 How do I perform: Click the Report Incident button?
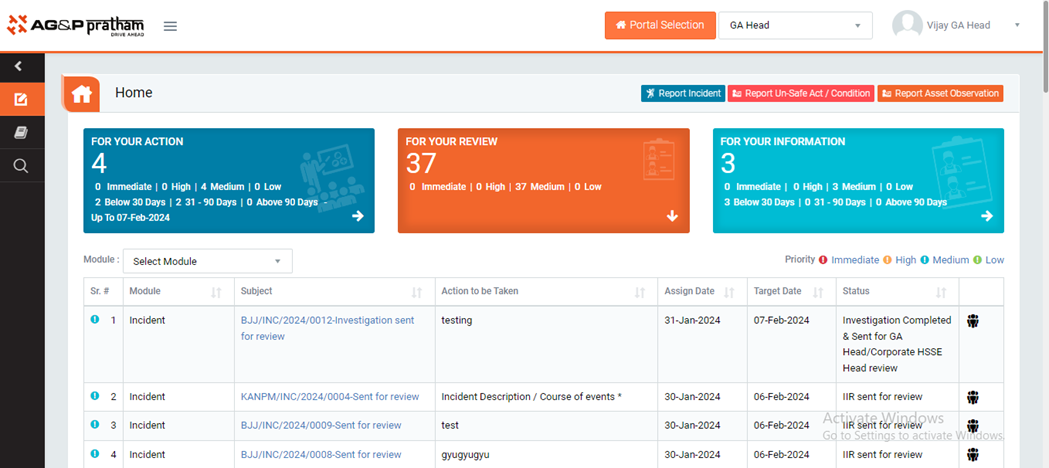pos(682,93)
